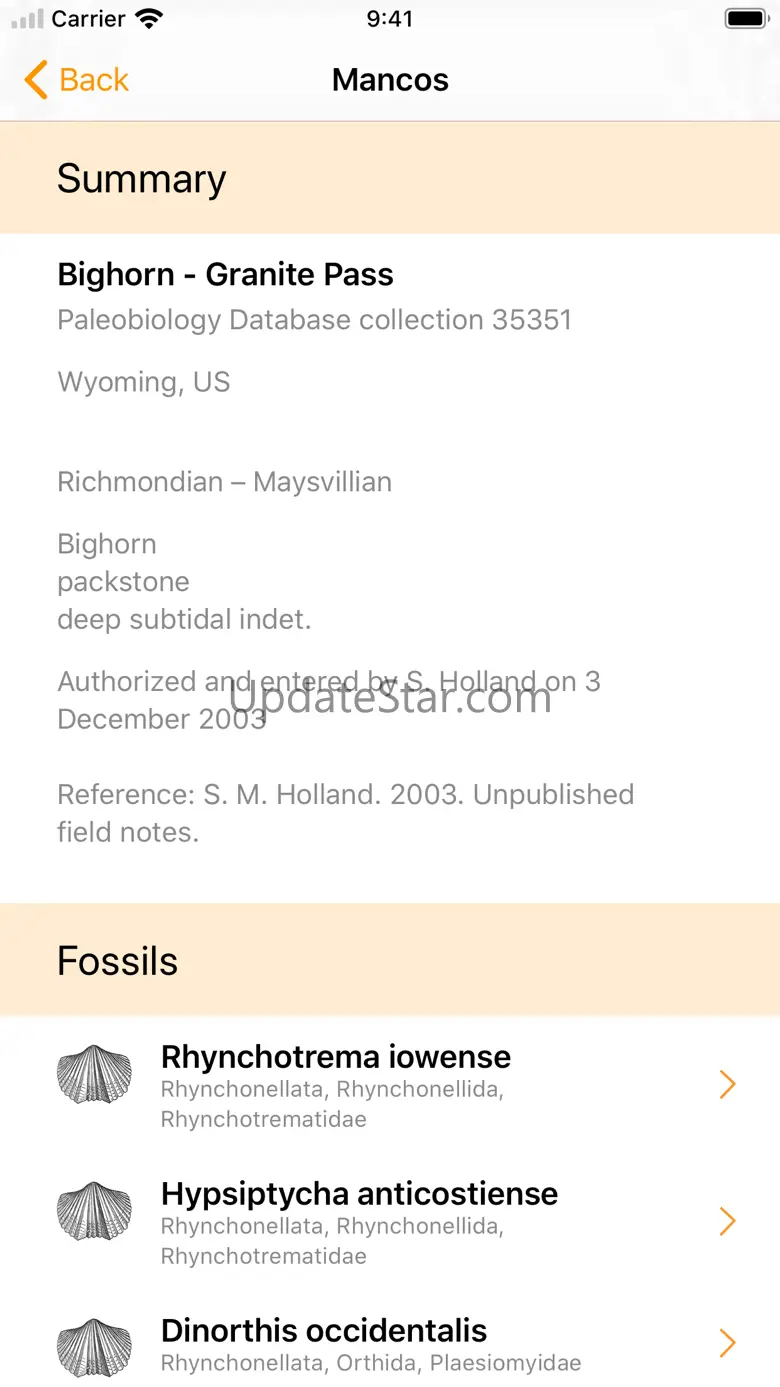Tap the Back chevron arrow icon
Image resolution: width=780 pixels, height=1387 pixels.
[x=36, y=80]
